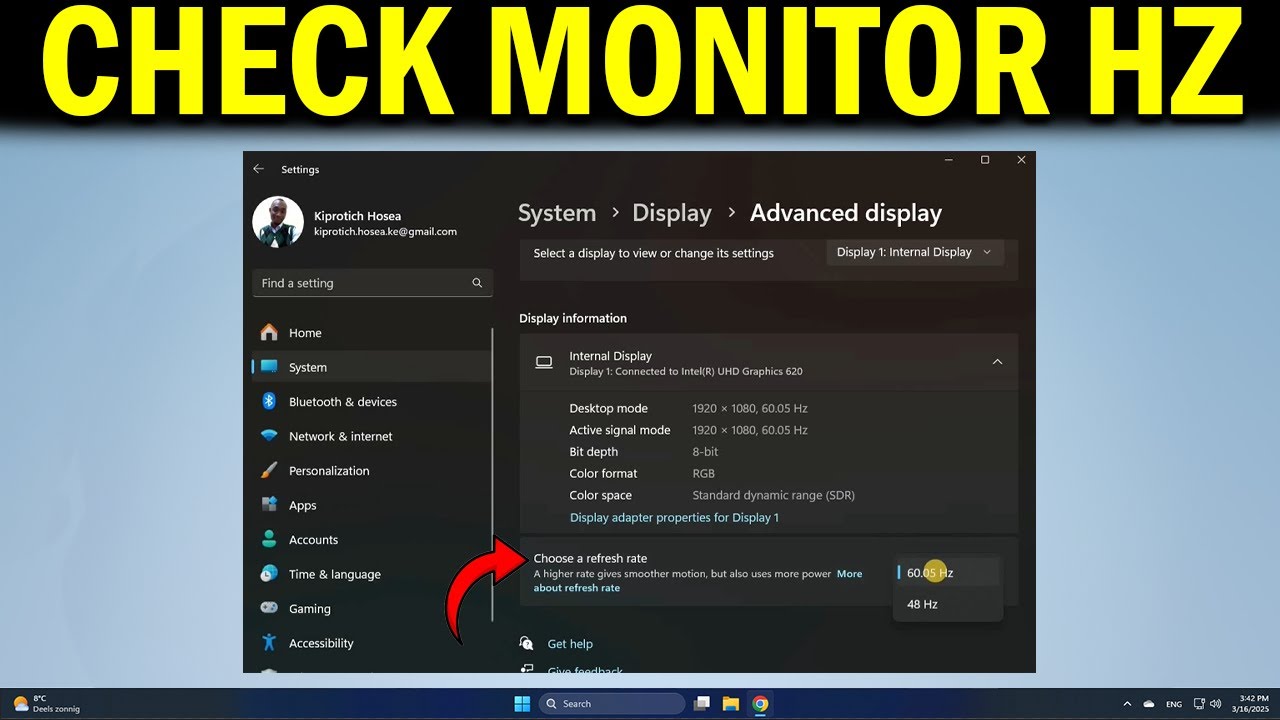Image resolution: width=1280 pixels, height=720 pixels.
Task: Select the 60.05 Hz refresh rate option
Action: [x=947, y=573]
